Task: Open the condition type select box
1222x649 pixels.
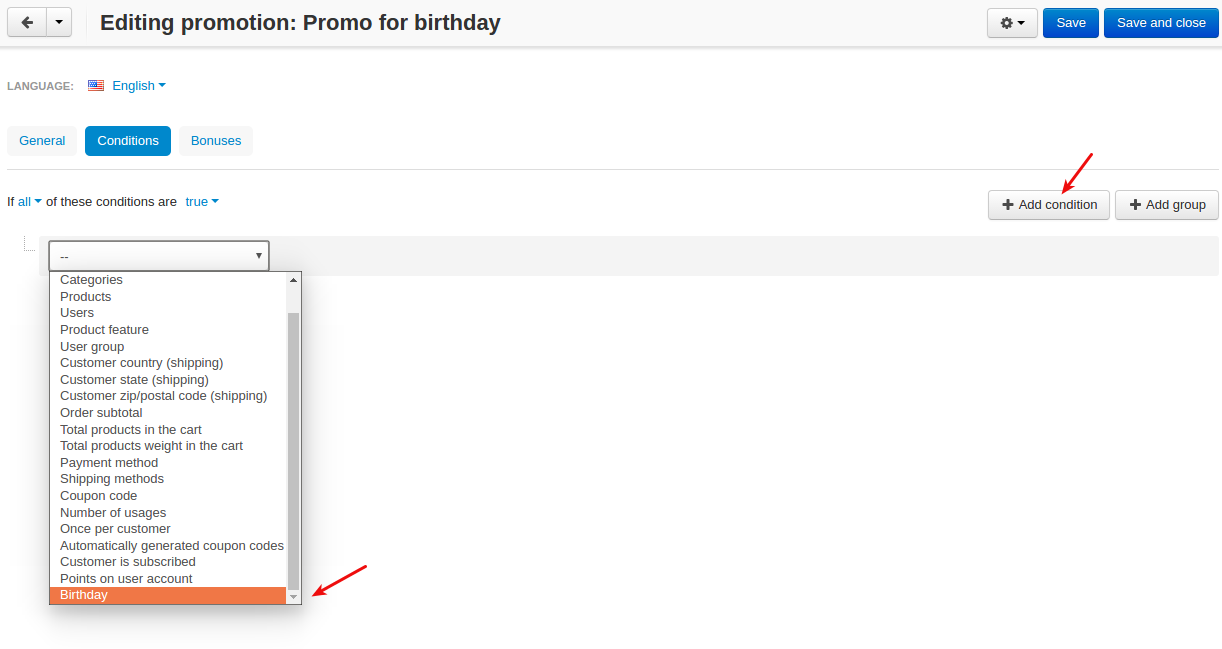Action: point(159,256)
